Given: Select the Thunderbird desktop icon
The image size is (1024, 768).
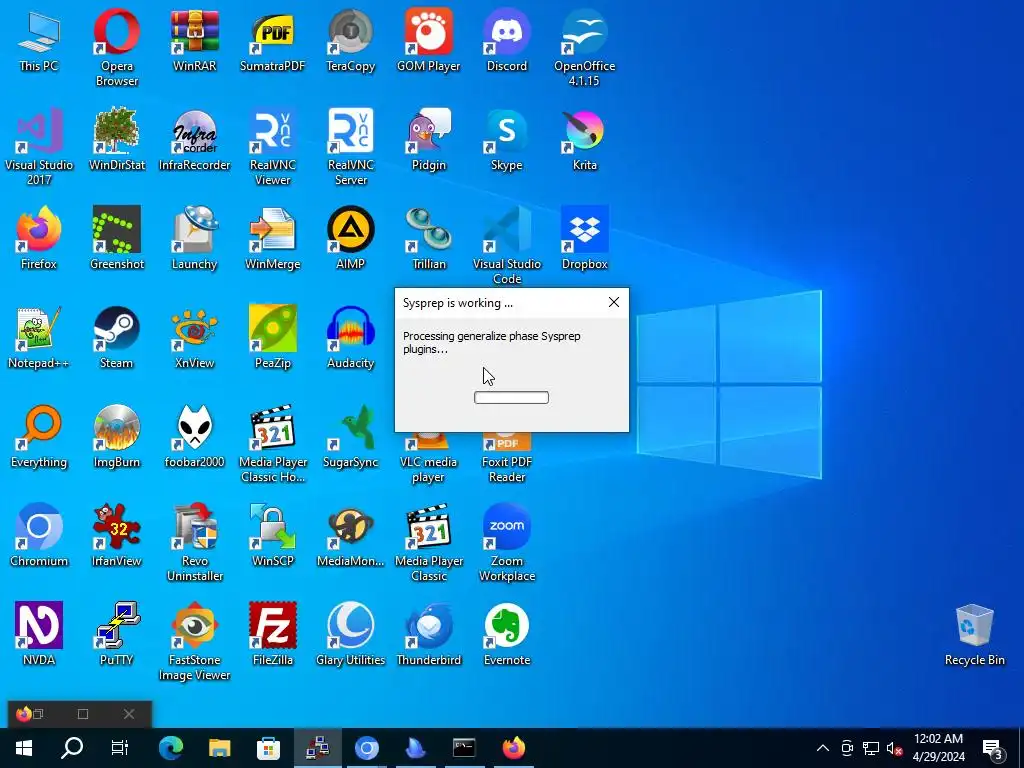Looking at the screenshot, I should pos(428,635).
